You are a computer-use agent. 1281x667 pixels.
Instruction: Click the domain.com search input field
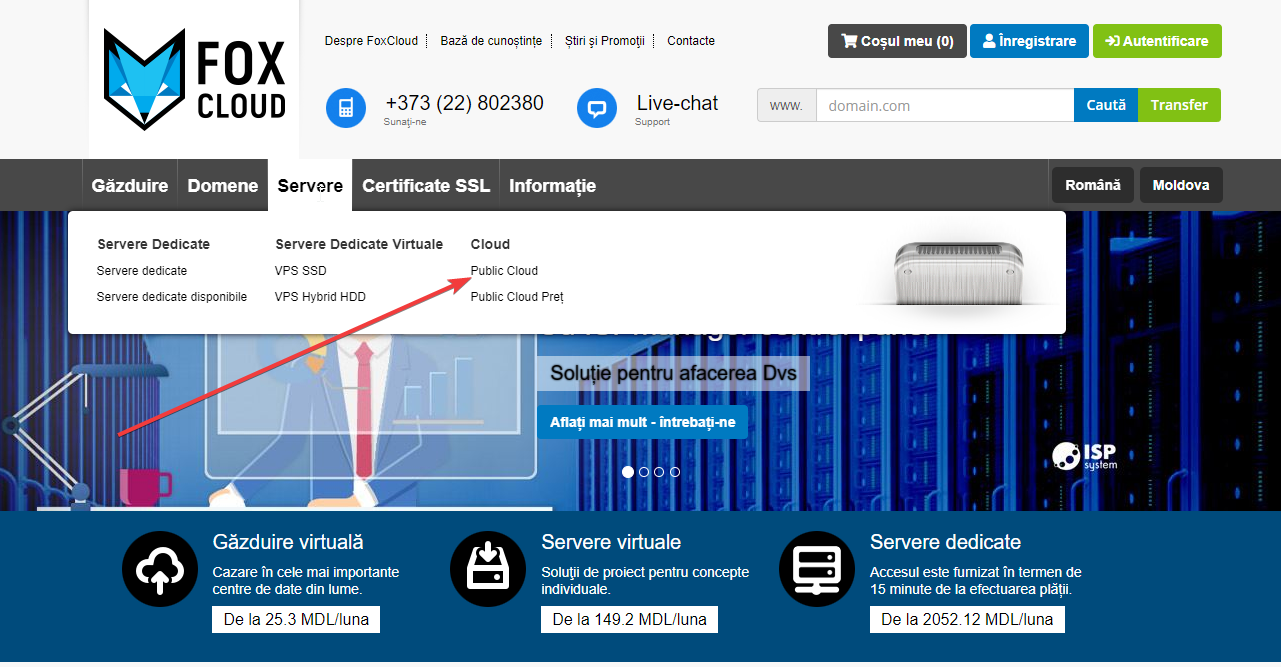(944, 105)
